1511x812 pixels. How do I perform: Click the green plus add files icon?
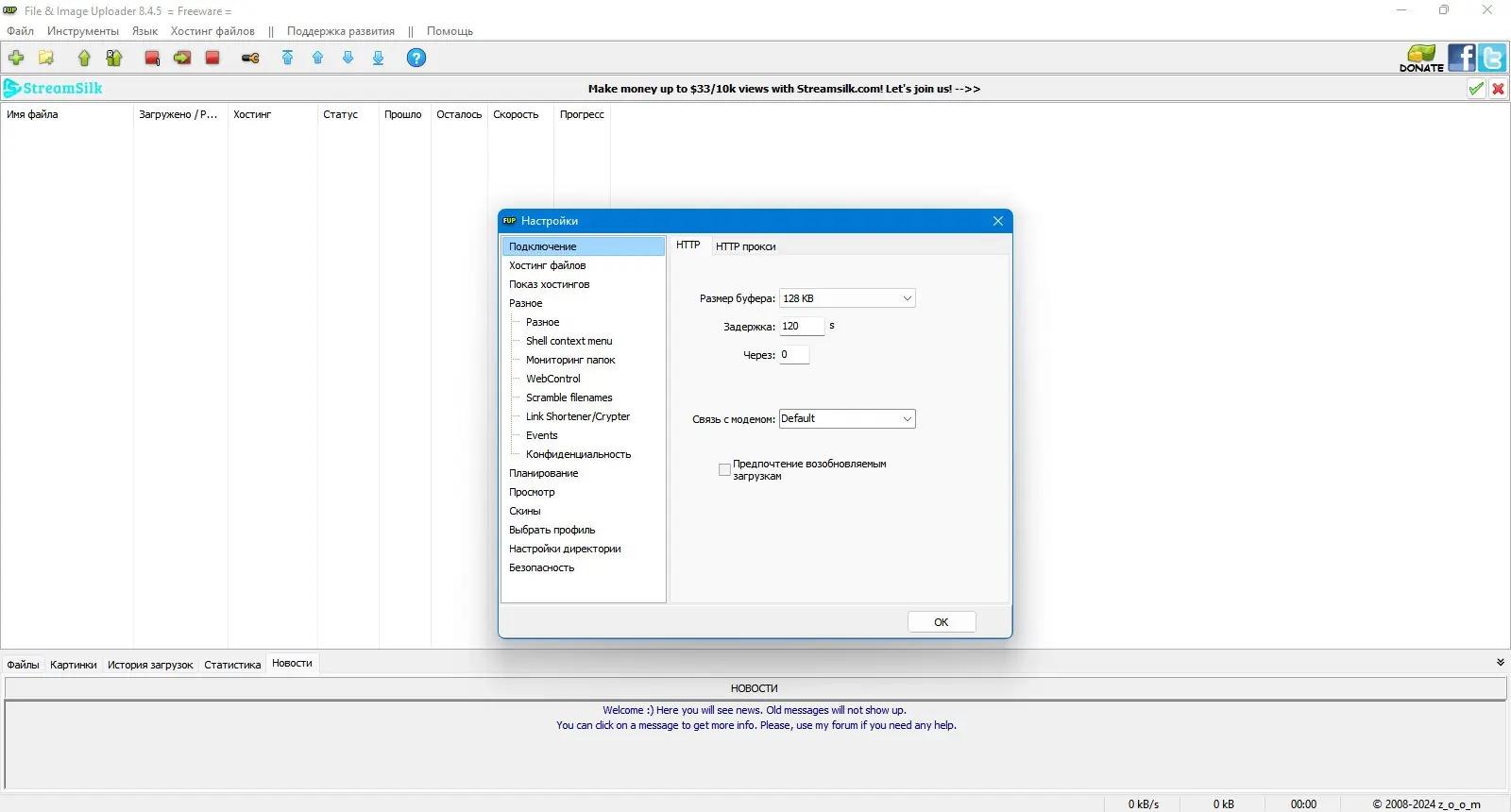16,58
